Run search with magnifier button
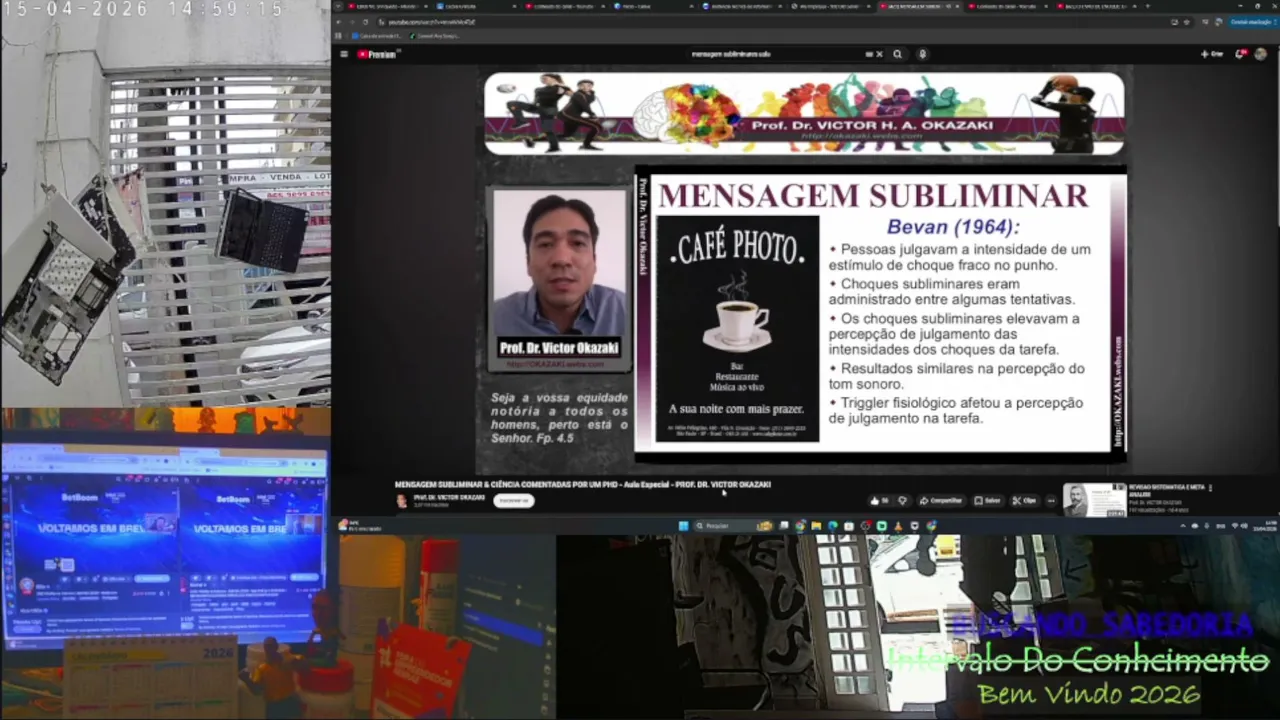 (x=897, y=54)
